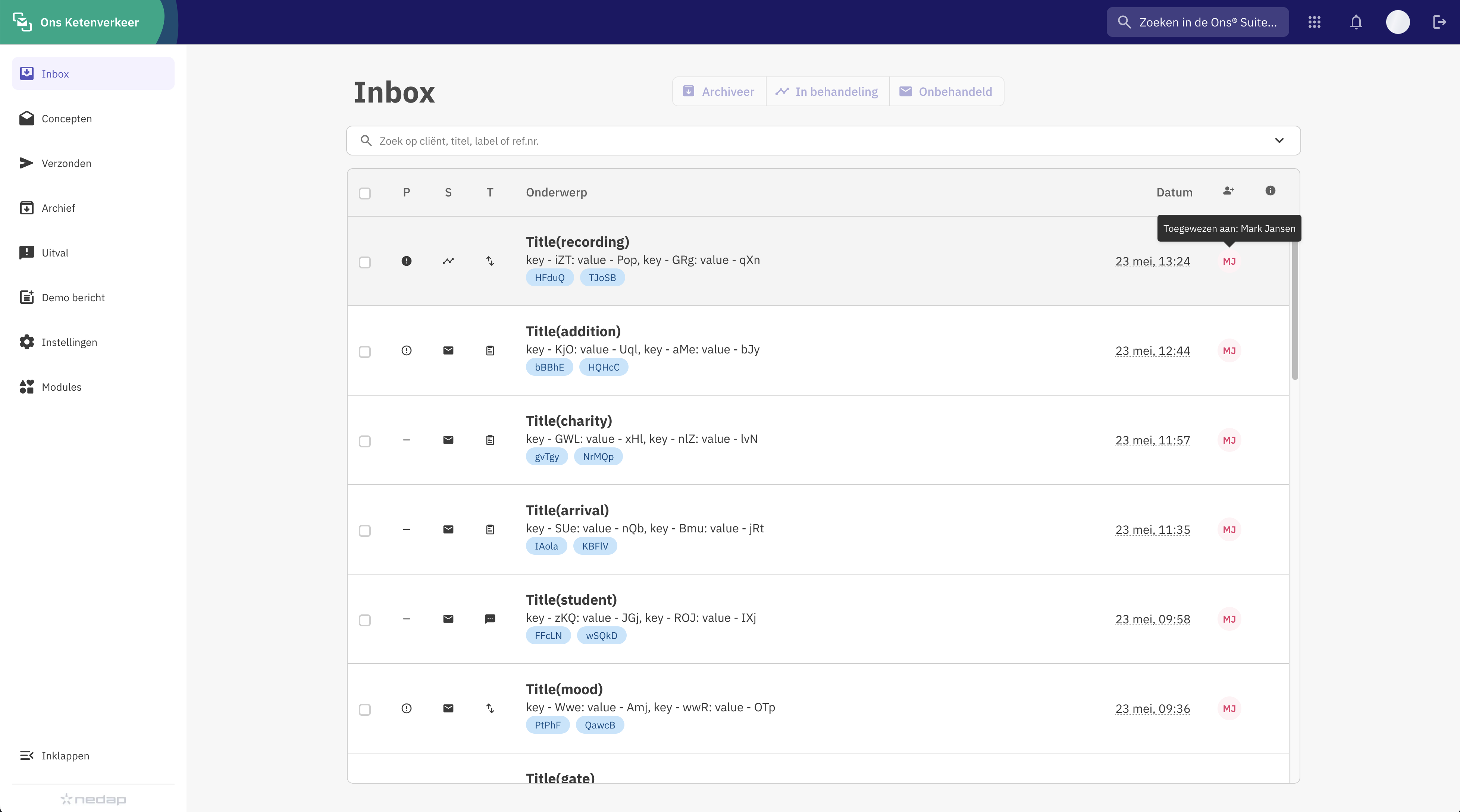Image resolution: width=1460 pixels, height=812 pixels.
Task: Click the chat type icon of Title(student)
Action: [490, 619]
